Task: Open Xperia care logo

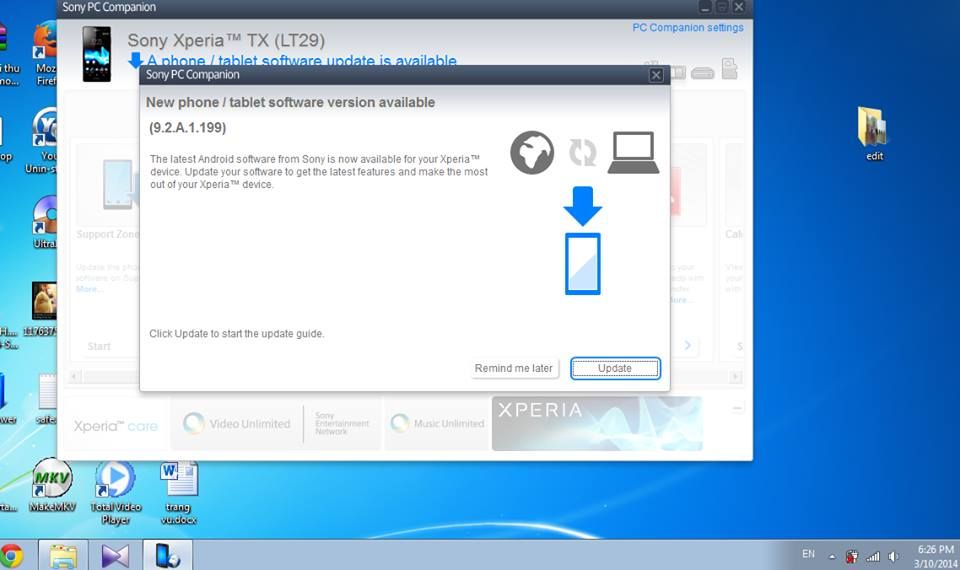Action: coord(116,426)
